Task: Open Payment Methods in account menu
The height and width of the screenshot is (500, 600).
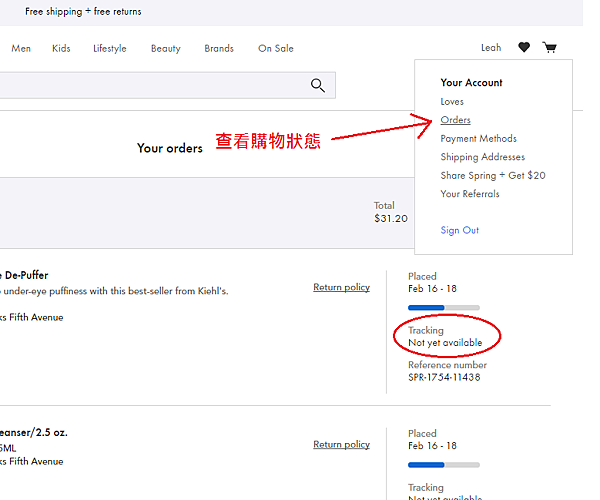Action: pyautogui.click(x=478, y=139)
